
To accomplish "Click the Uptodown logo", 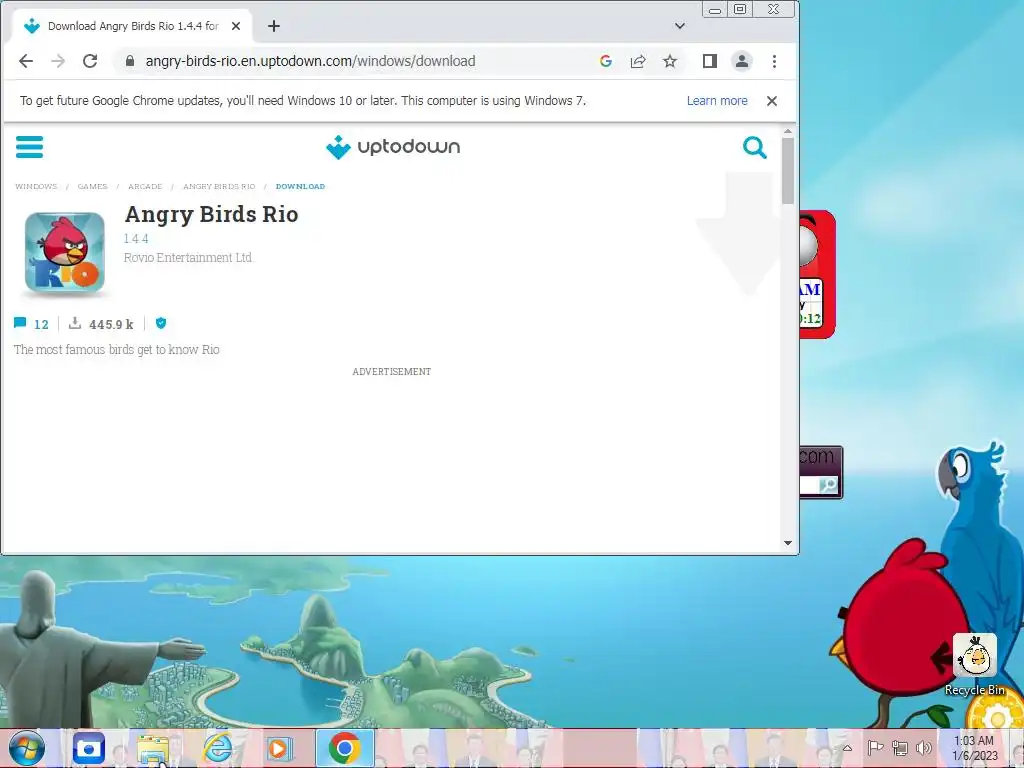I will click(x=392, y=147).
